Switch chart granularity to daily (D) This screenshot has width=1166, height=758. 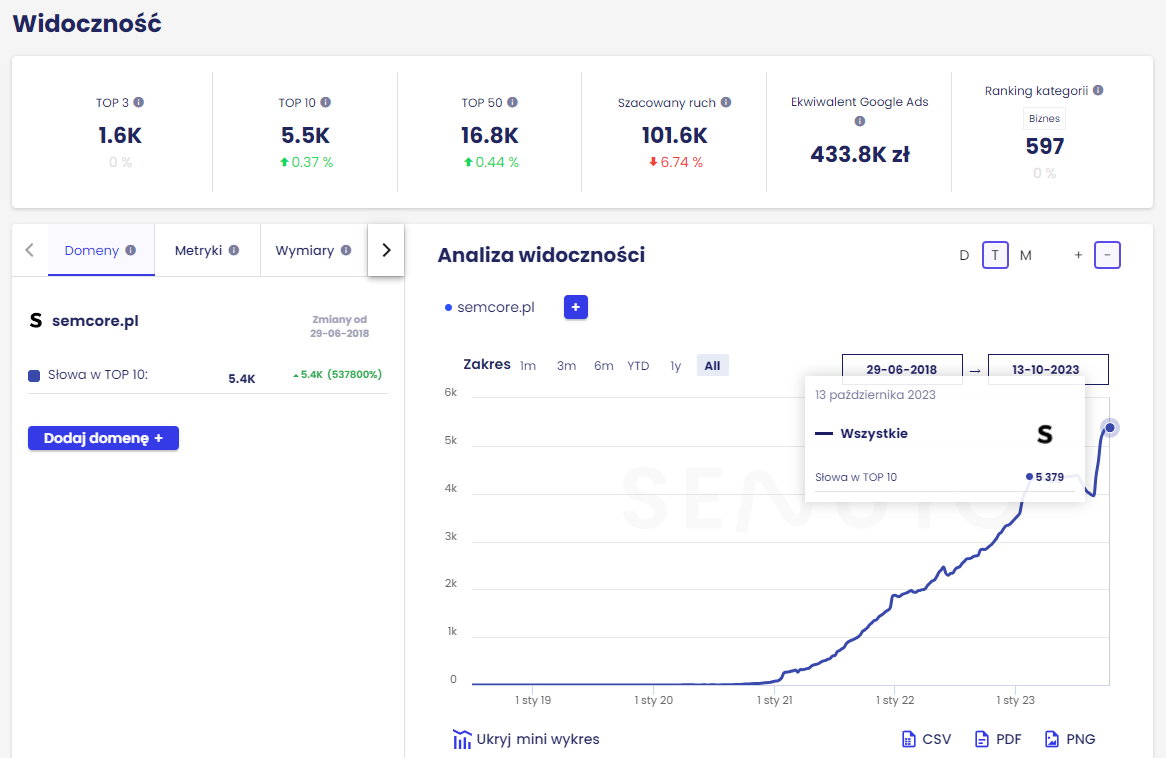[964, 255]
